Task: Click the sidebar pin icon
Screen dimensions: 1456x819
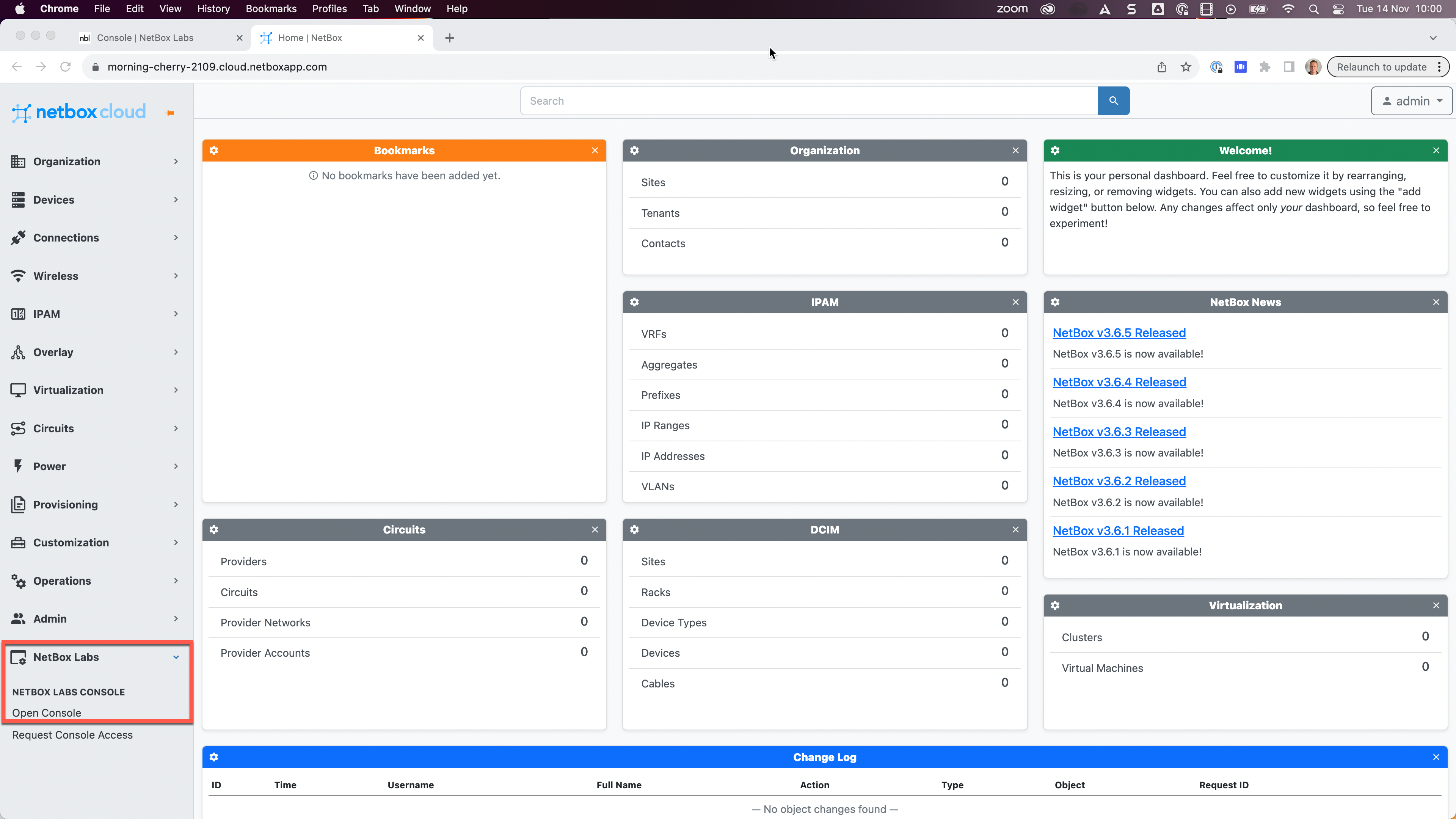Action: (169, 113)
